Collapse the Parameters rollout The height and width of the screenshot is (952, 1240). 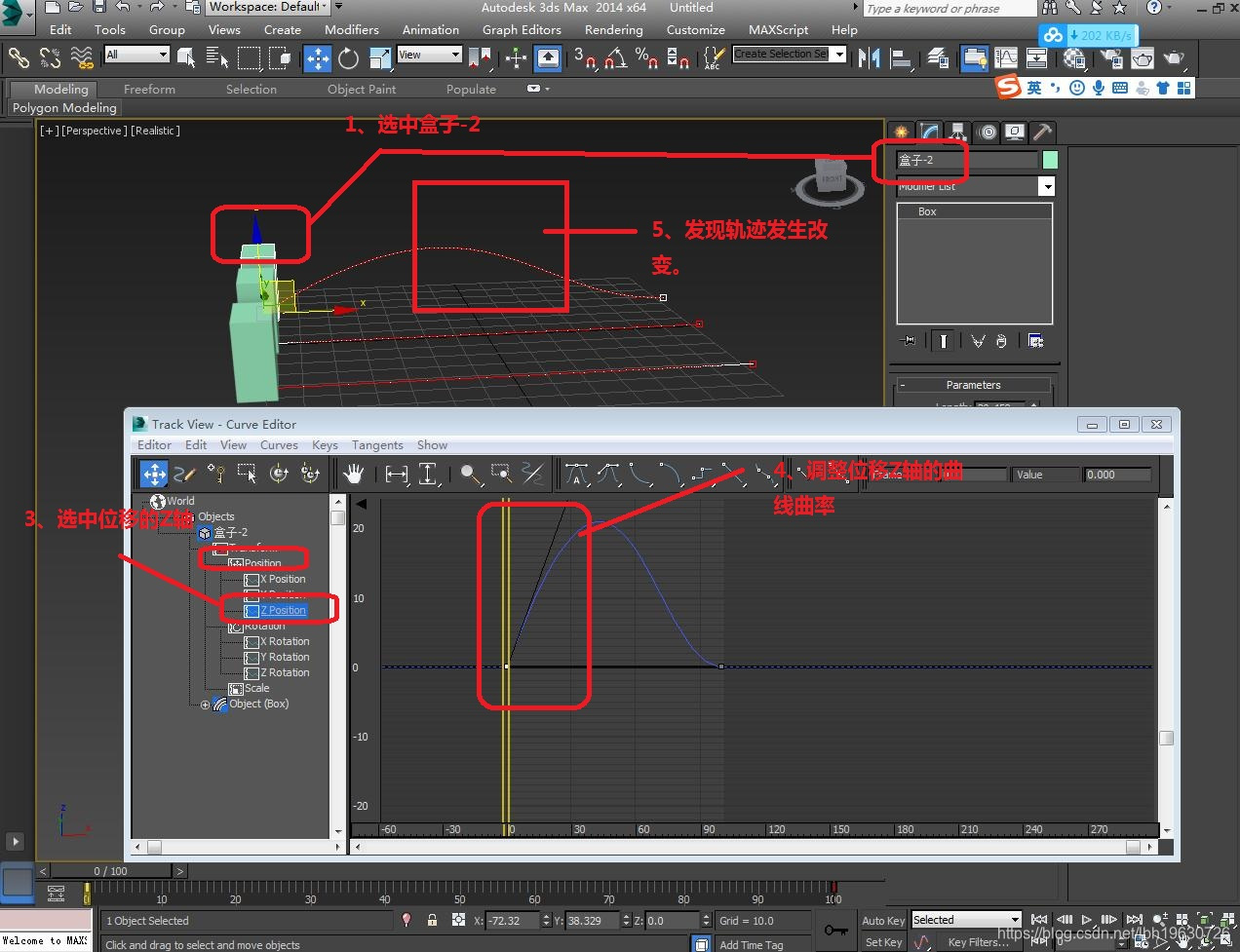[x=973, y=385]
